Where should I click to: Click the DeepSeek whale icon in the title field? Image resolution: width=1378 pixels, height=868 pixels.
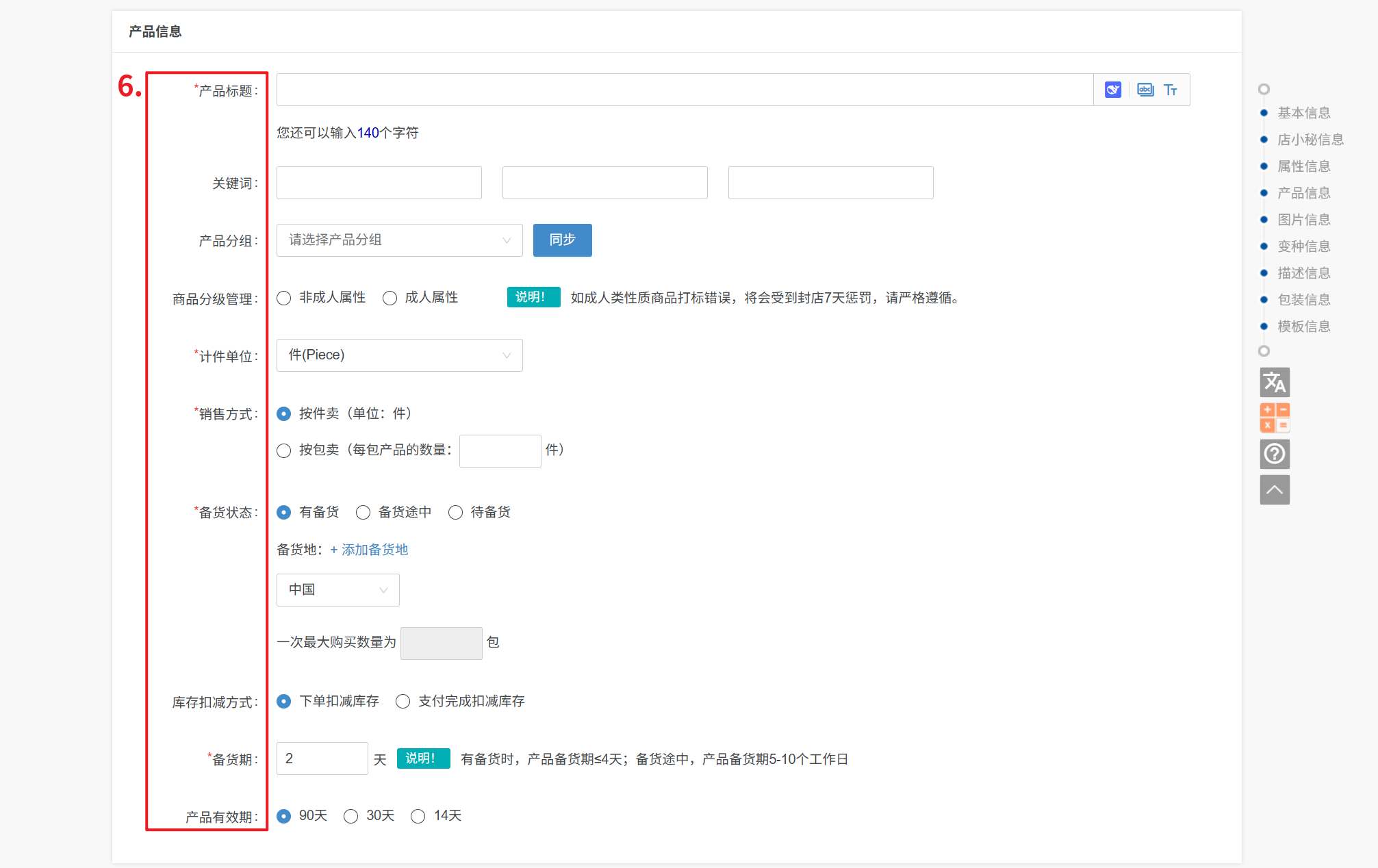pos(1112,90)
